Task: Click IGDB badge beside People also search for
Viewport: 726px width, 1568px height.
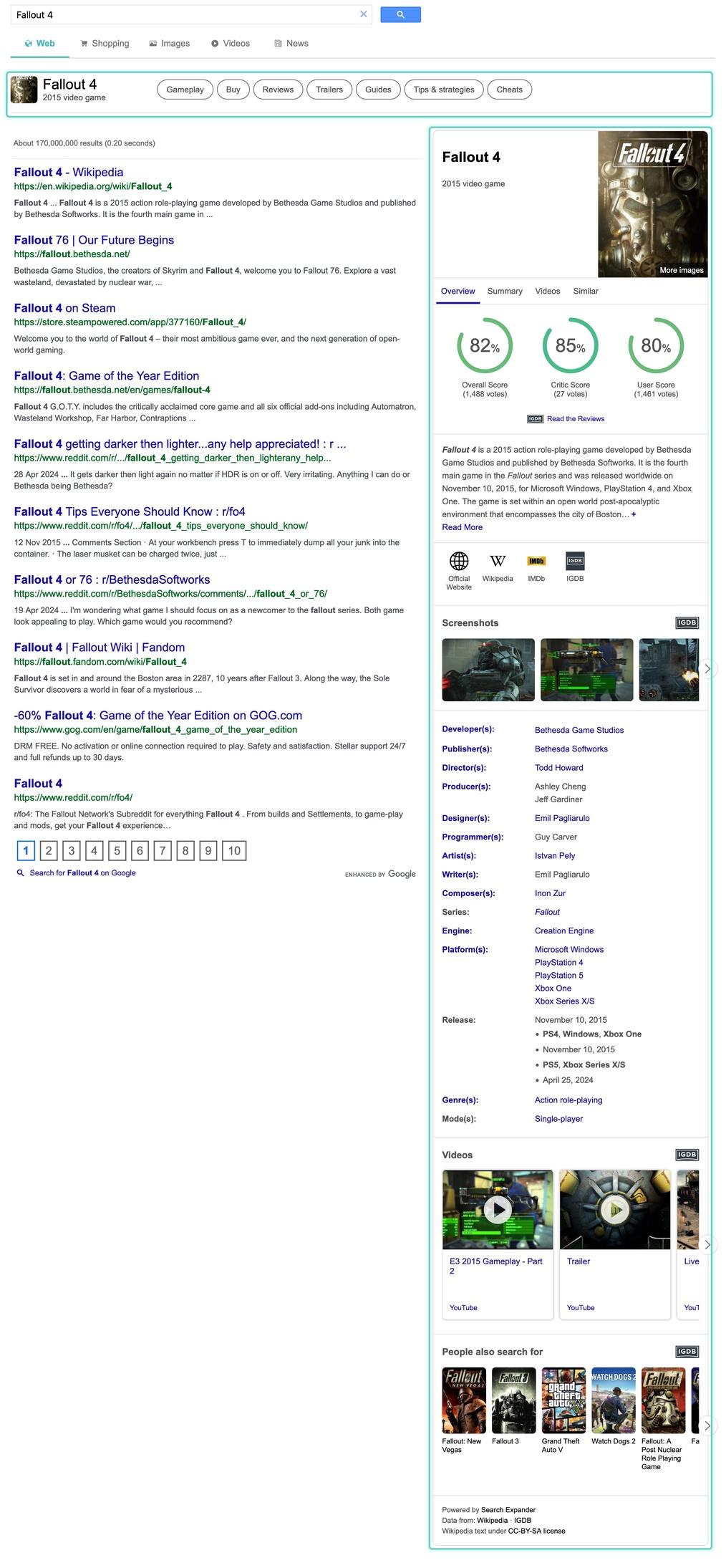Action: [687, 1352]
